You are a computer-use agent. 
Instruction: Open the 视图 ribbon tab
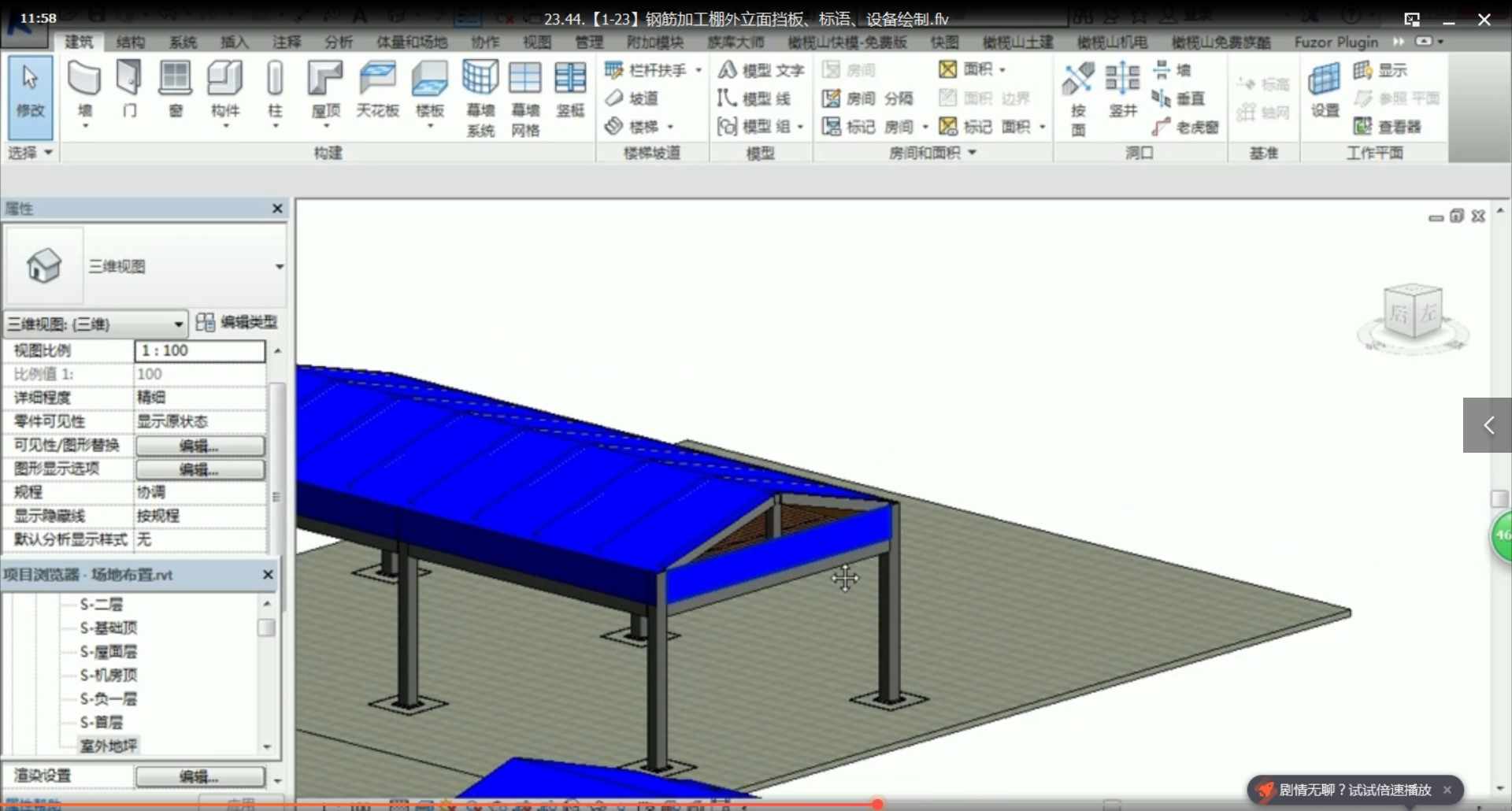[536, 43]
